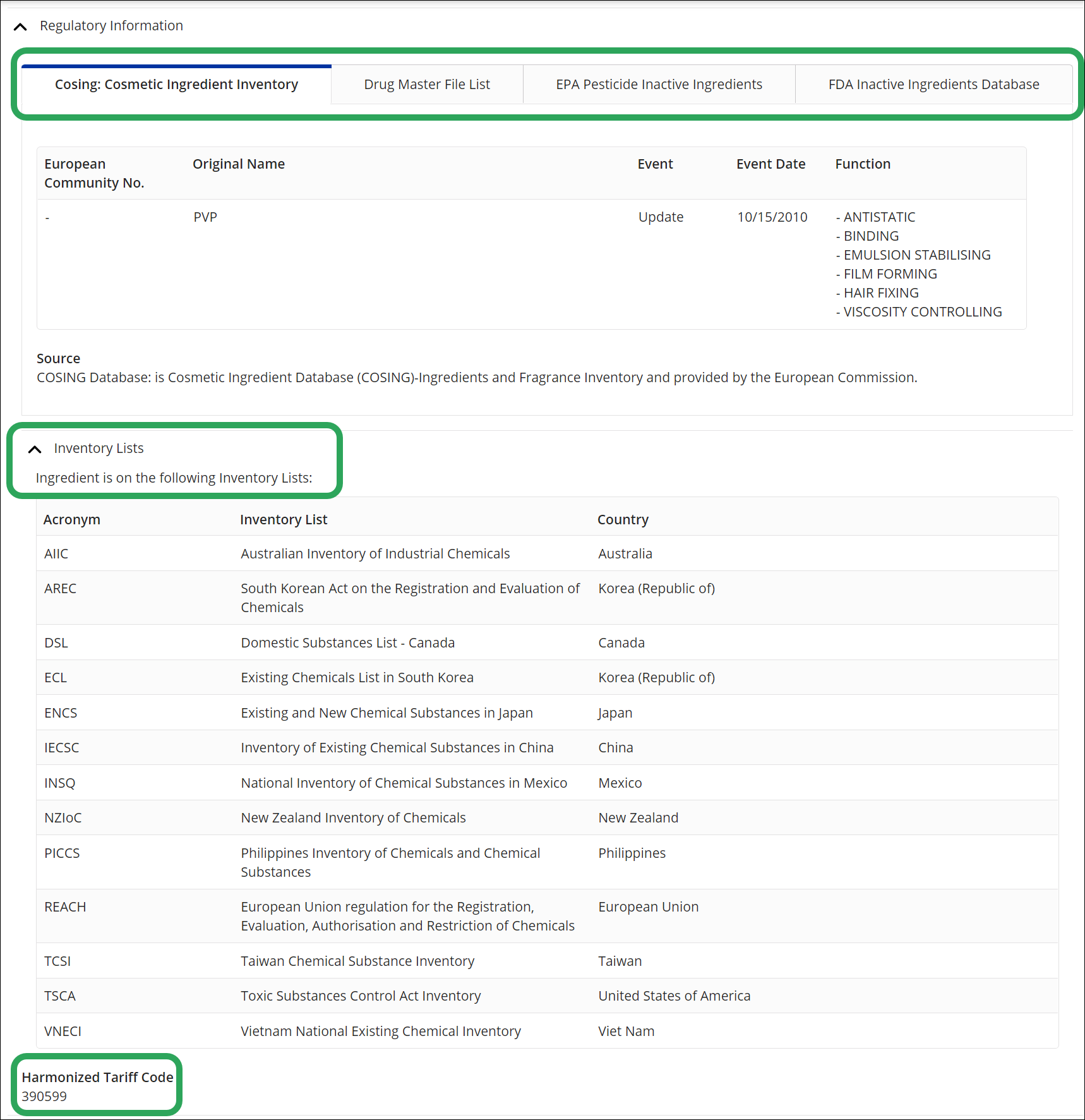
Task: Select the Cosing: Cosmetic Ingredient Inventory tab
Action: [x=176, y=84]
